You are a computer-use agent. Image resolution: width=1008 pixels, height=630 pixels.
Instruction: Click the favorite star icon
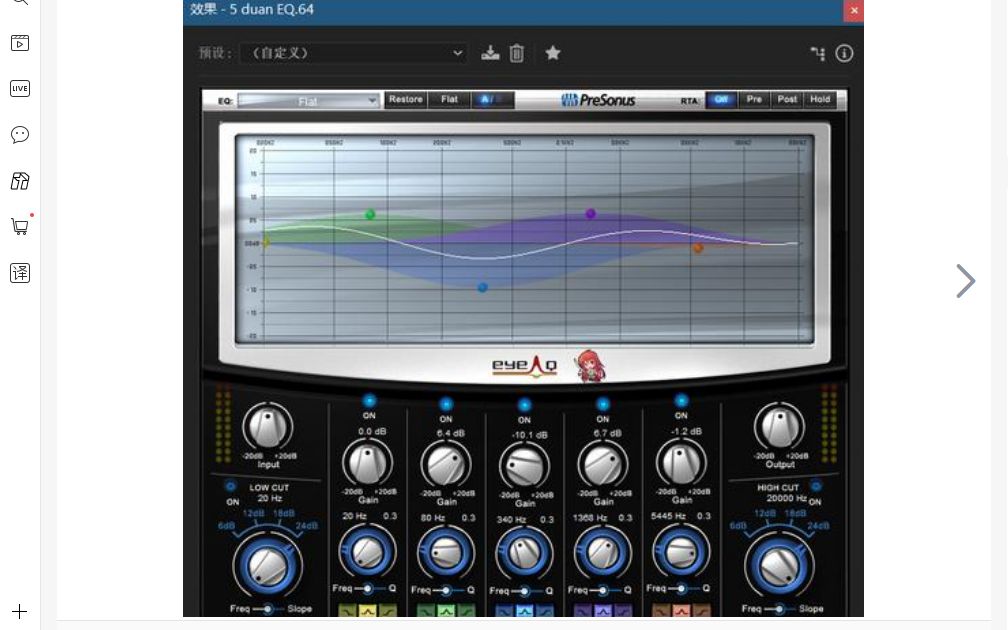point(552,53)
